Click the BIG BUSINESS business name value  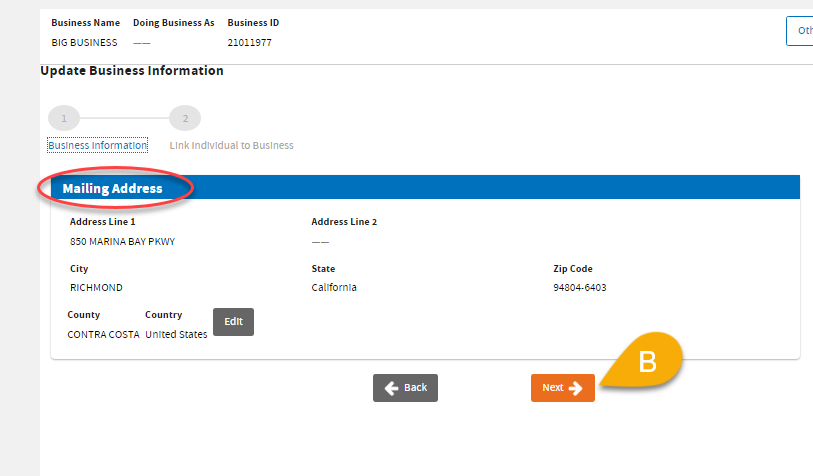(x=84, y=43)
